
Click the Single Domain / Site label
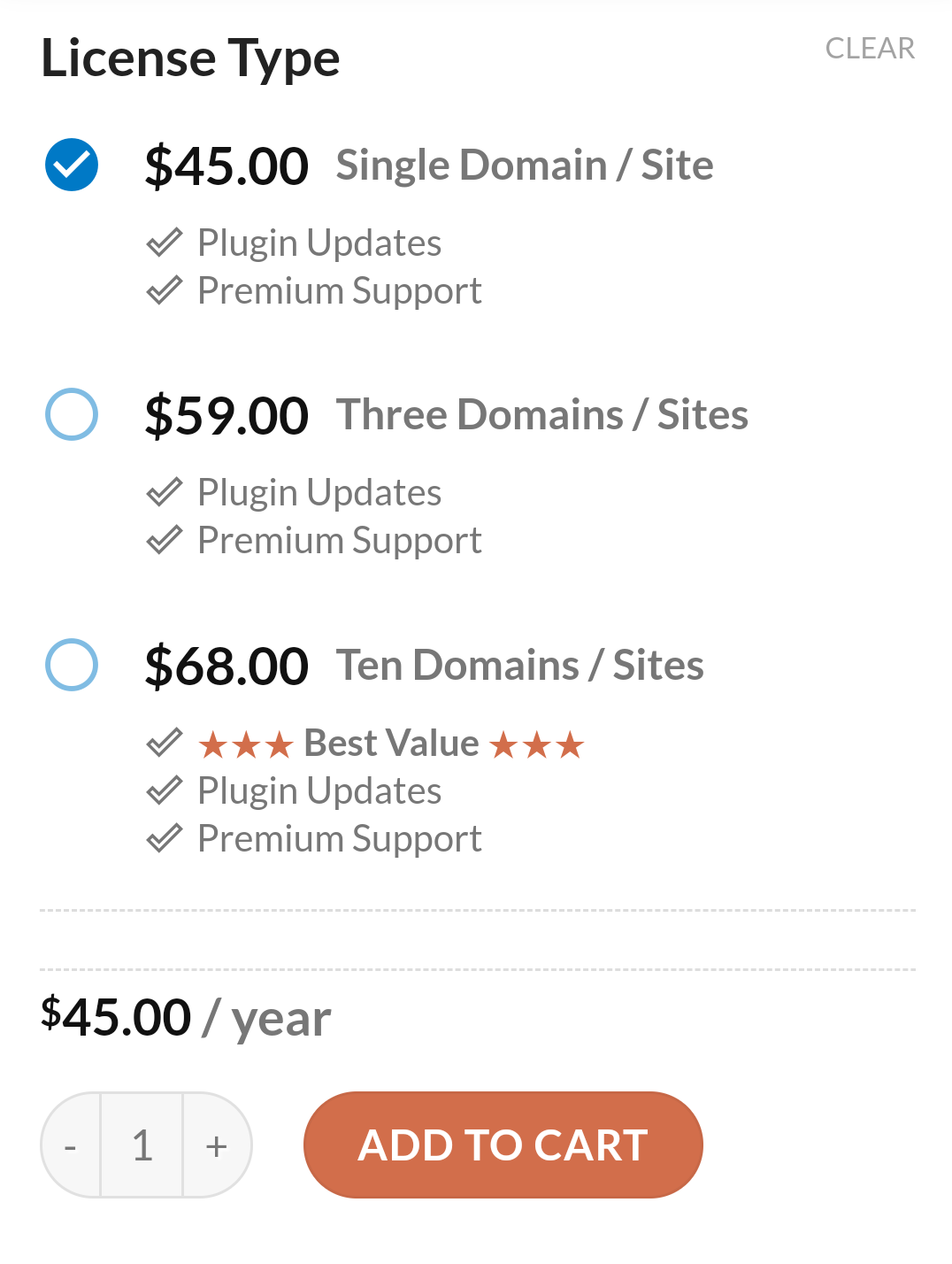click(x=525, y=166)
